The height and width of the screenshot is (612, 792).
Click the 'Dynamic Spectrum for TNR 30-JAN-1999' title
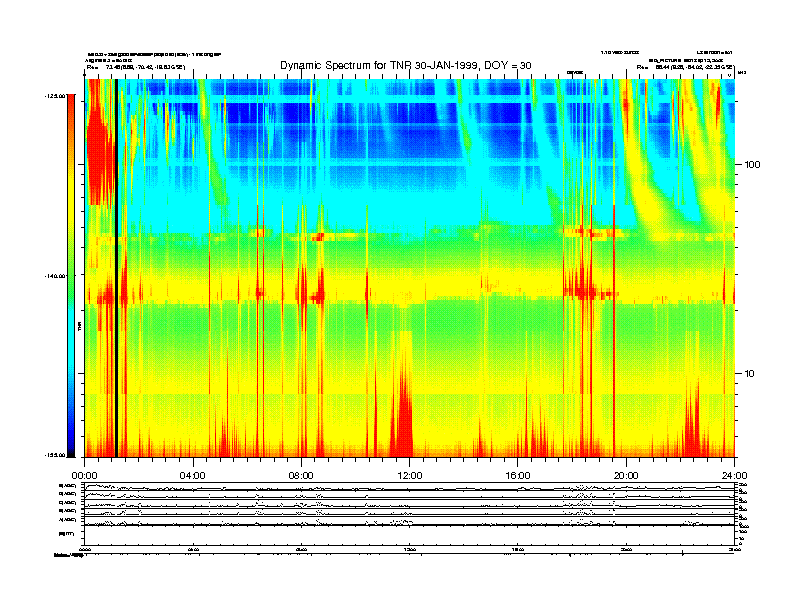click(x=406, y=65)
